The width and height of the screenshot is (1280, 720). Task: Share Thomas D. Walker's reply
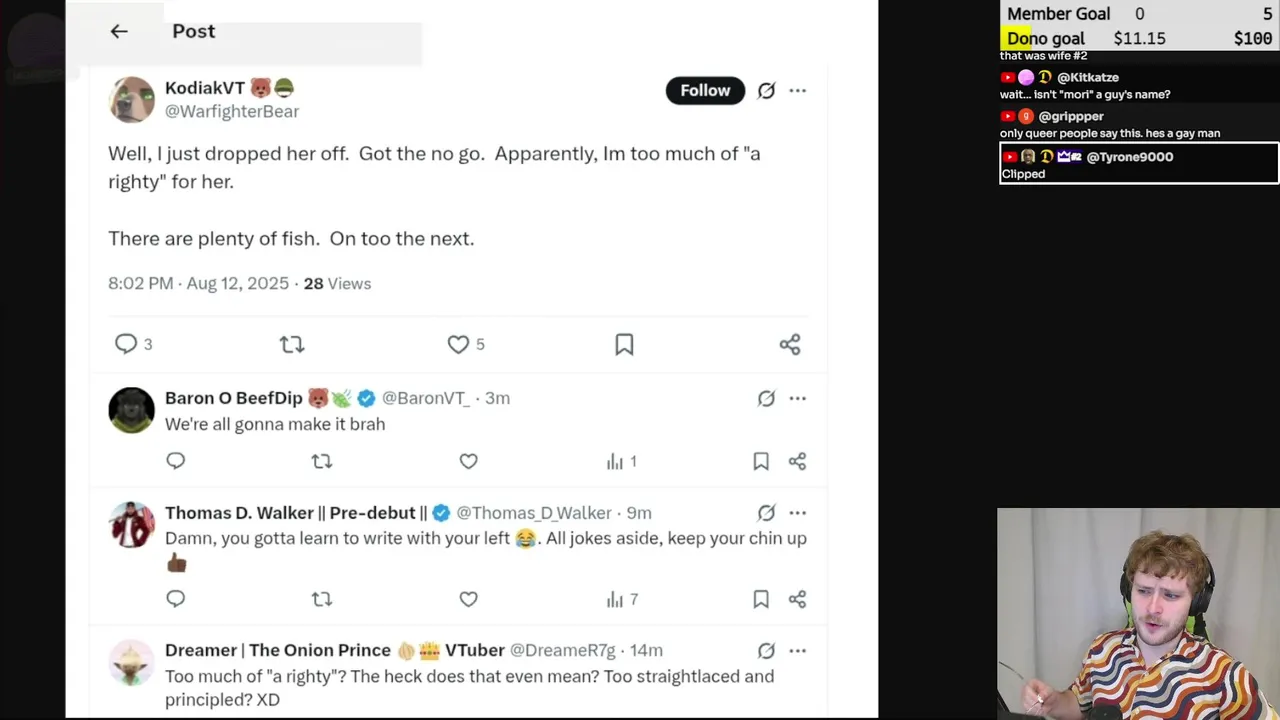[x=797, y=599]
